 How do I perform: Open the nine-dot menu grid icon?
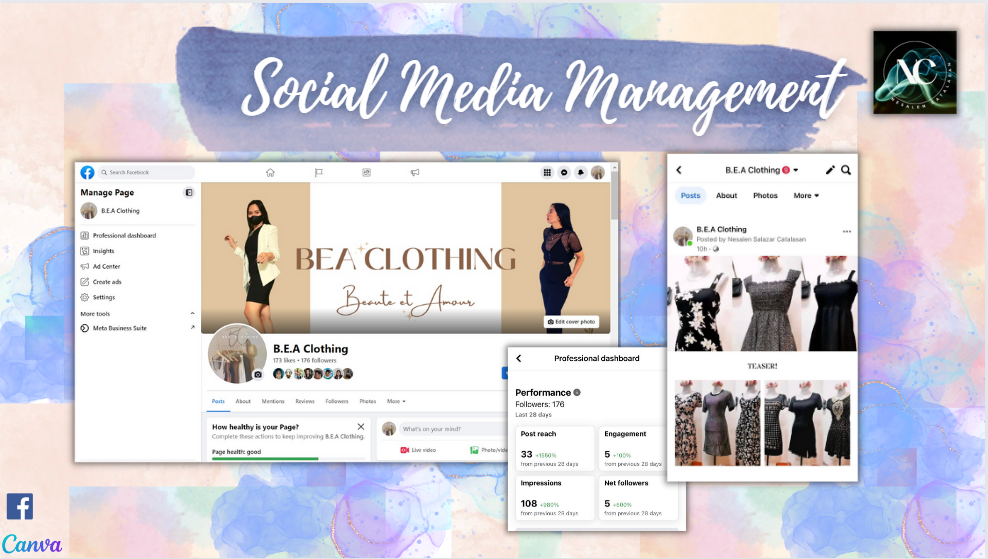[547, 172]
